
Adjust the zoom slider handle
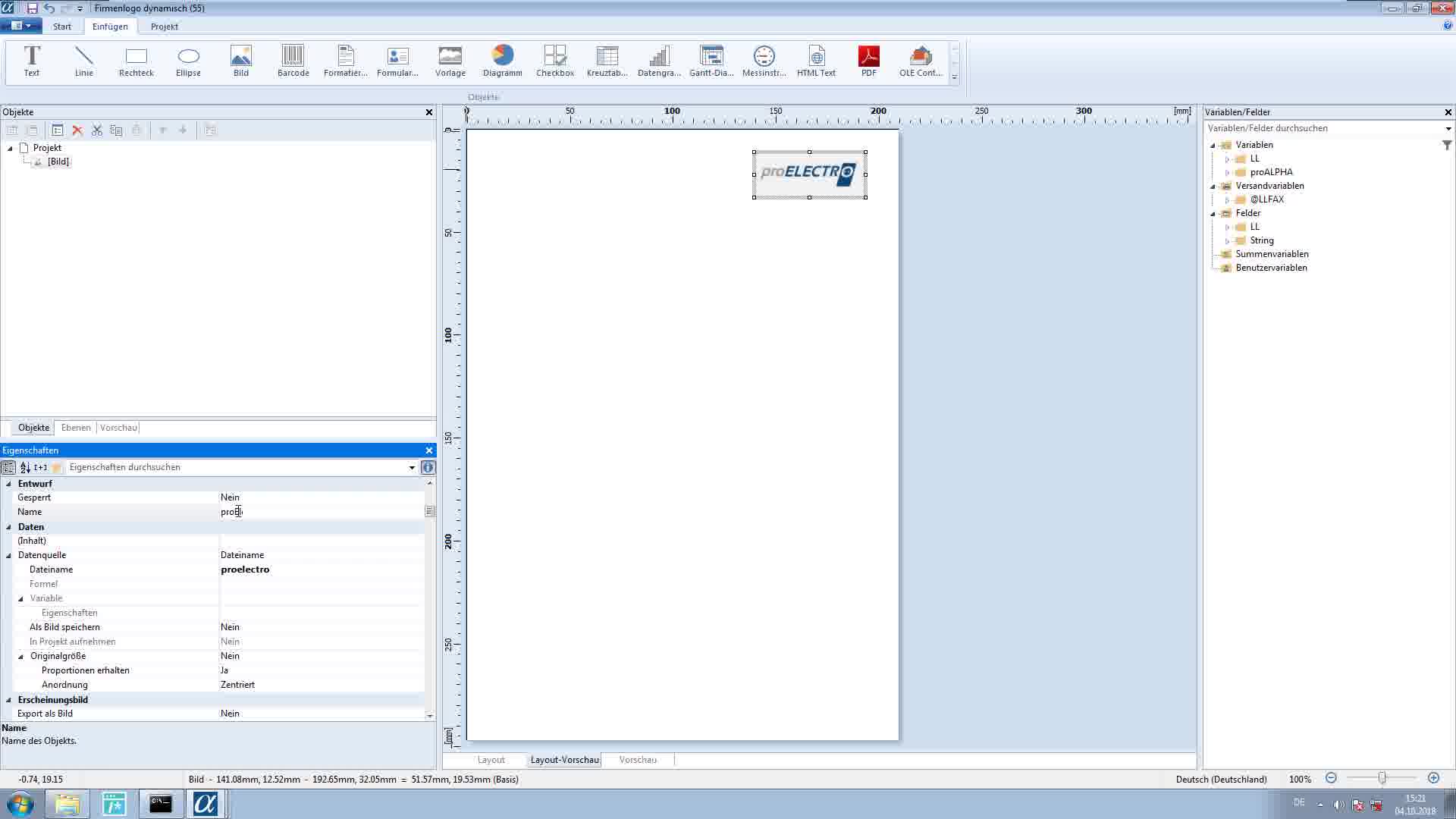point(1382,778)
